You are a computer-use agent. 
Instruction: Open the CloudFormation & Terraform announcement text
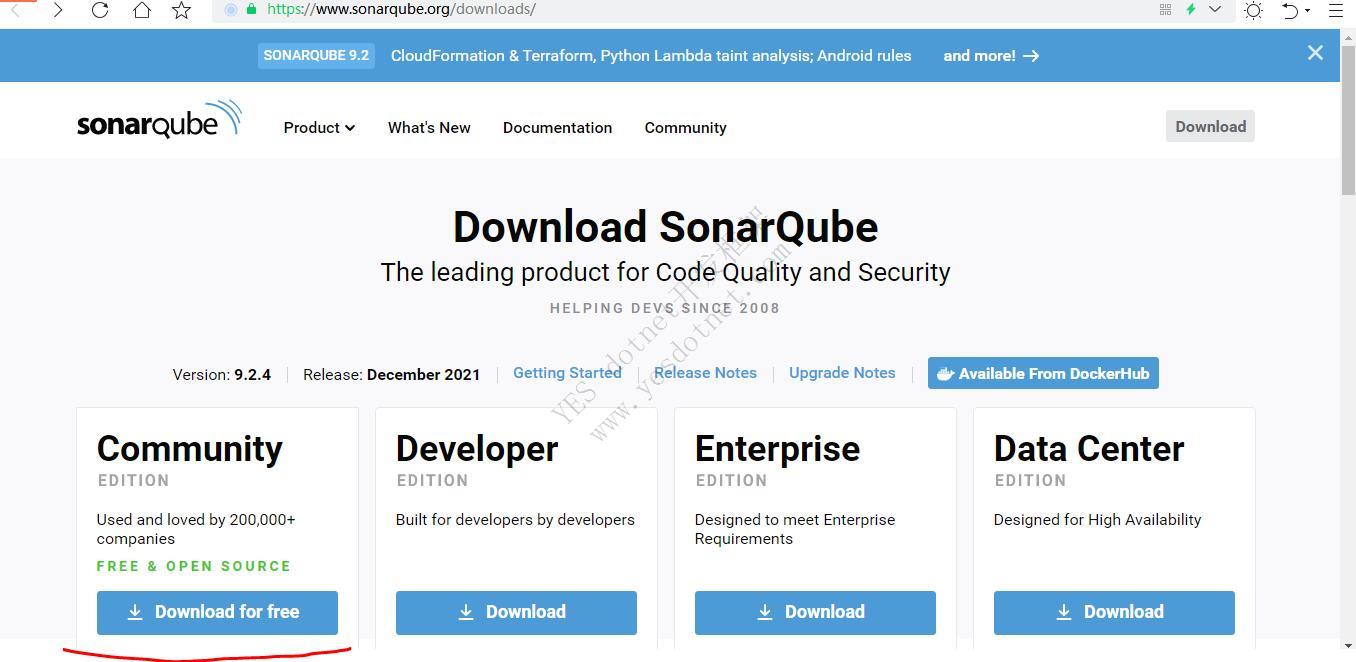pos(651,56)
